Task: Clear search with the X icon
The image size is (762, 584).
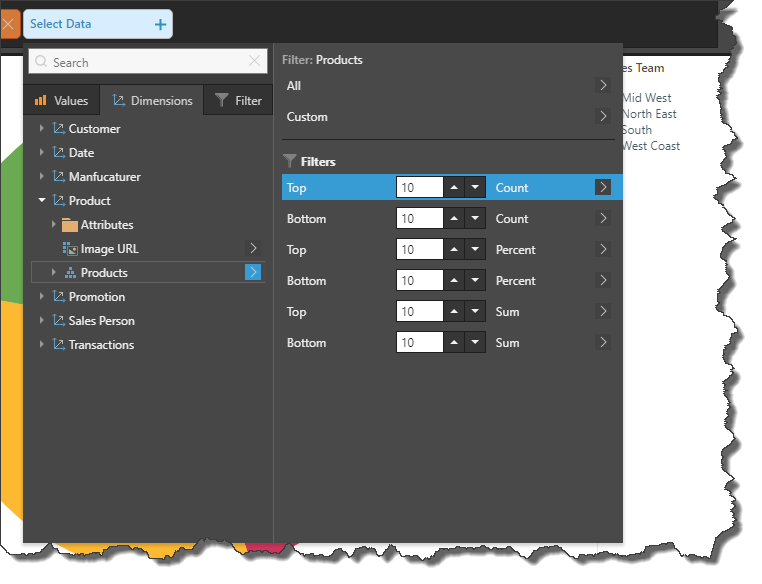Action: click(x=254, y=62)
